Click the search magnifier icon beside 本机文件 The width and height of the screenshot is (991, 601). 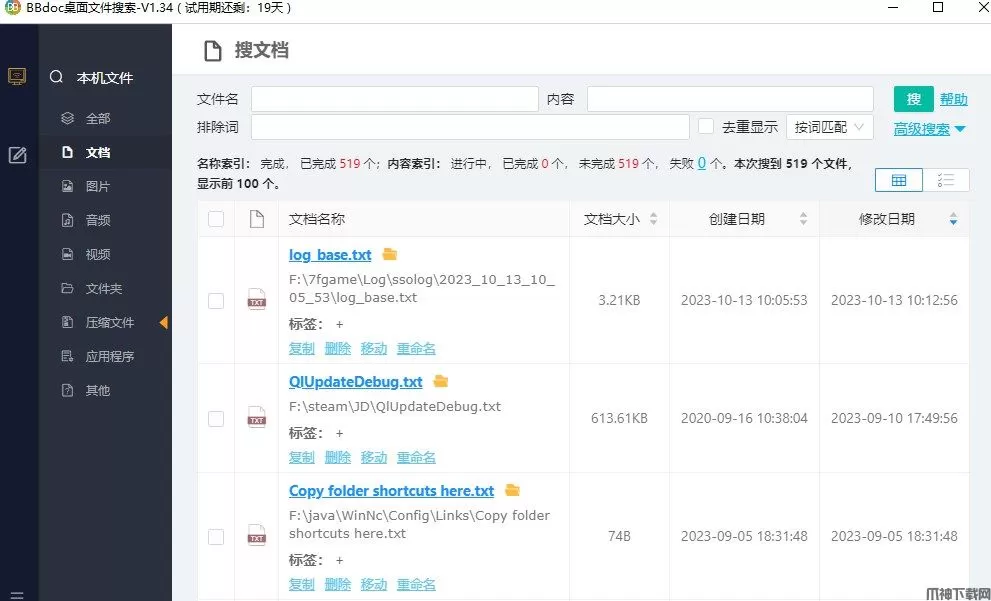click(x=56, y=77)
